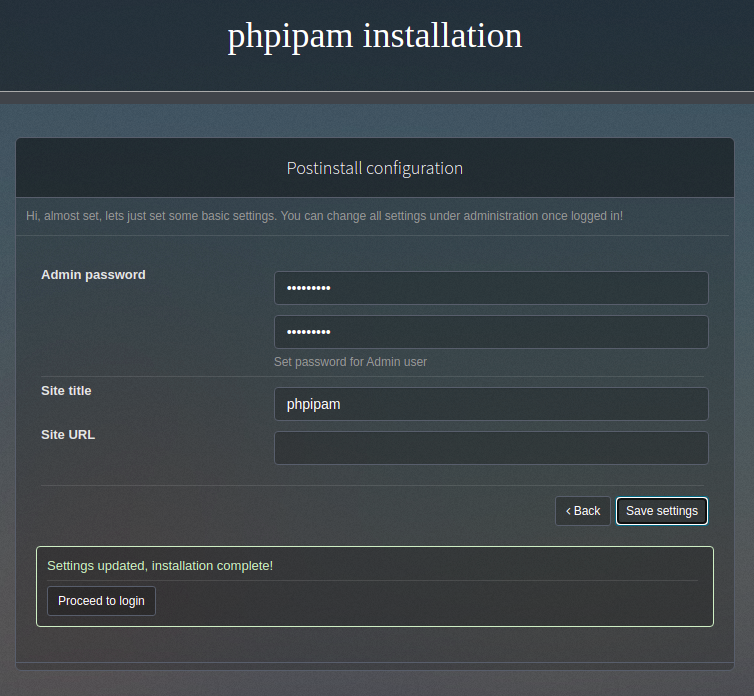Screen dimensions: 754x696
Task: Click the Postinstall configuration heading
Action: point(375,168)
